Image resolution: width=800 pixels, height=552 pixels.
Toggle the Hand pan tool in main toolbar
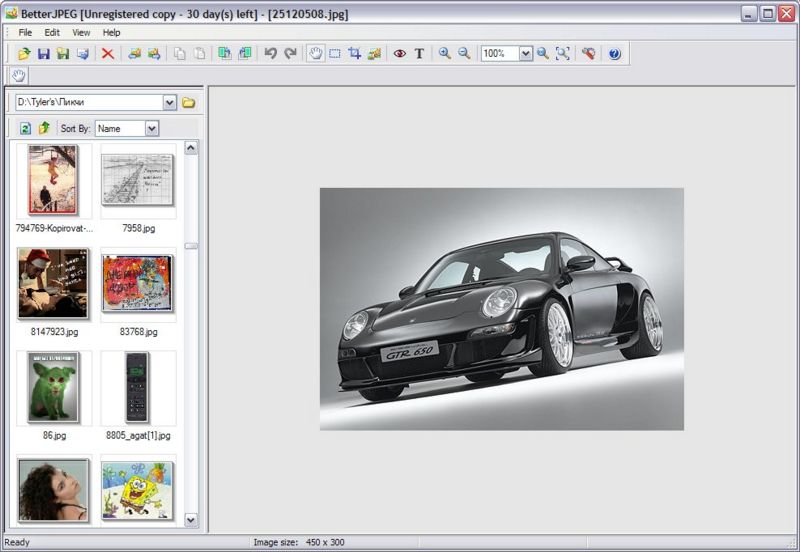click(x=315, y=53)
